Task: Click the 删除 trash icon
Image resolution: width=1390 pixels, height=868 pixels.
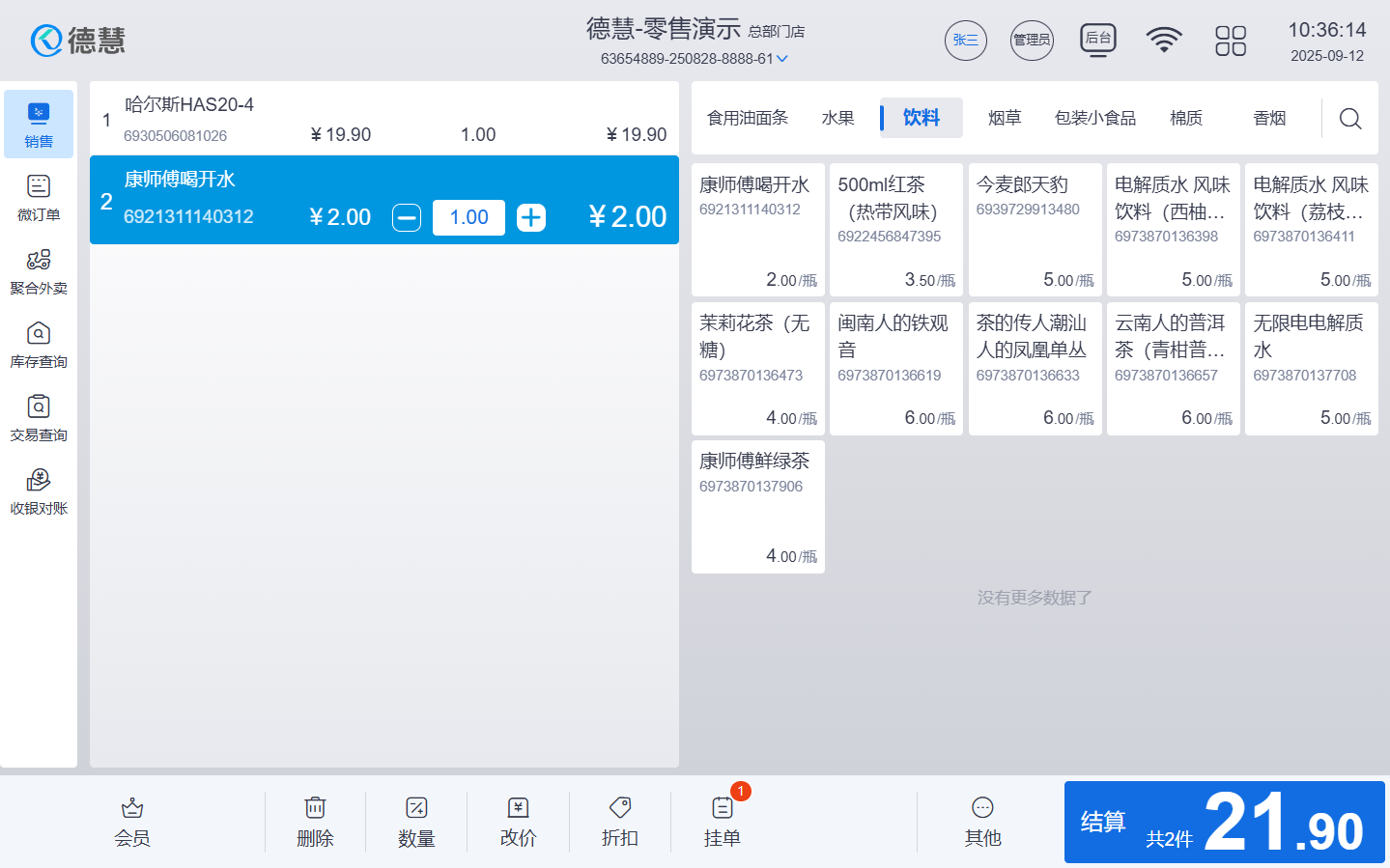Action: (x=315, y=823)
